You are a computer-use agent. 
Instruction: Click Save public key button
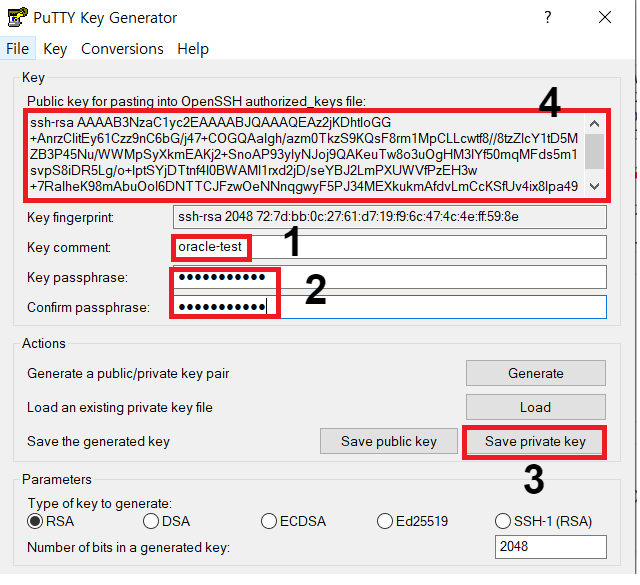pos(389,441)
